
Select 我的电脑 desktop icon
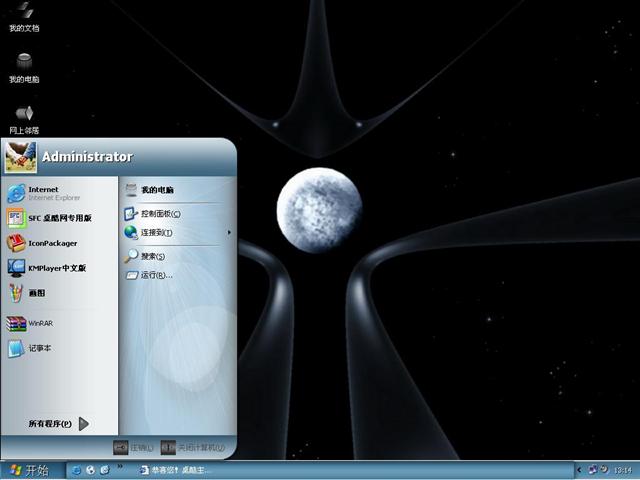[24, 66]
